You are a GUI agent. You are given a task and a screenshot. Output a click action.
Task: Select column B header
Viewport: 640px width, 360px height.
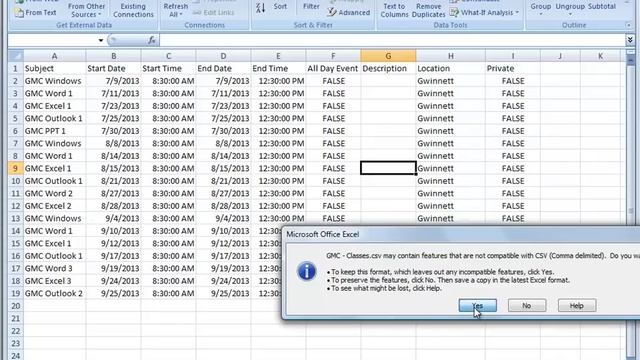click(113, 56)
